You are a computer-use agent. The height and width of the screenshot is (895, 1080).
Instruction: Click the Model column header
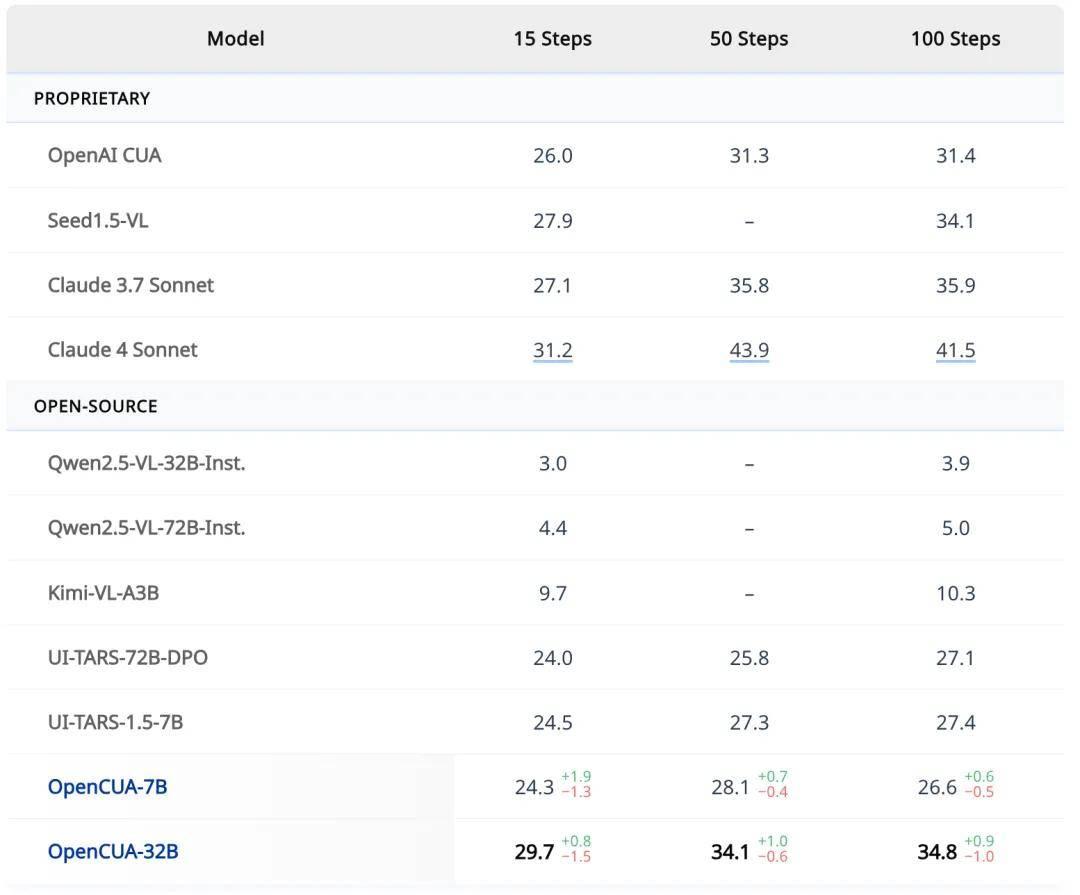236,39
